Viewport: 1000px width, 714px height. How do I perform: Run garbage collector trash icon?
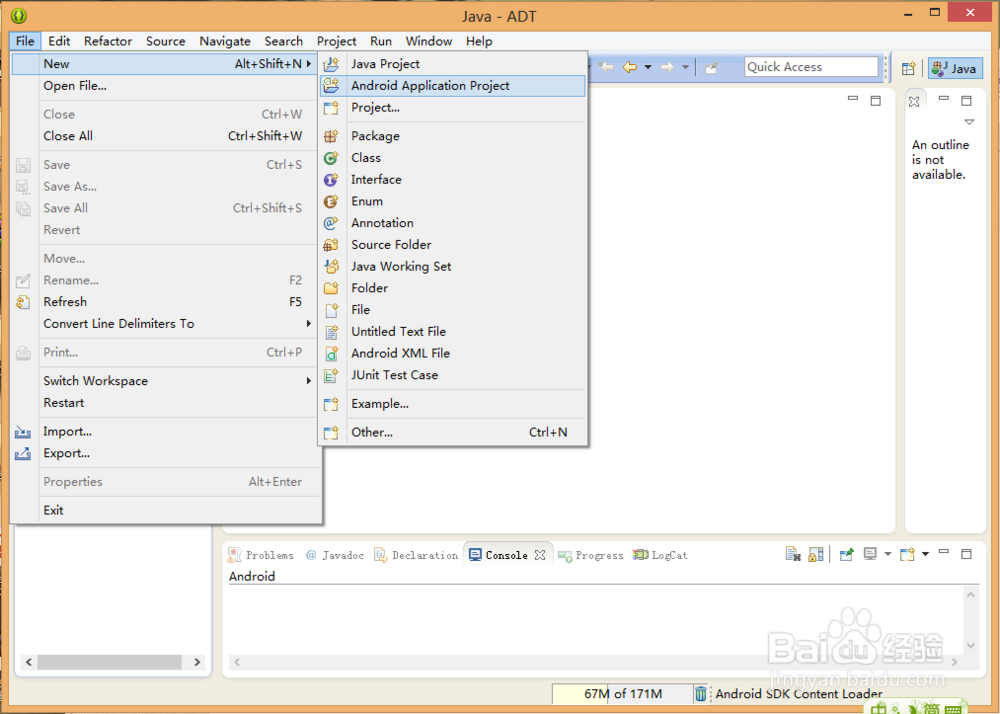coord(700,693)
